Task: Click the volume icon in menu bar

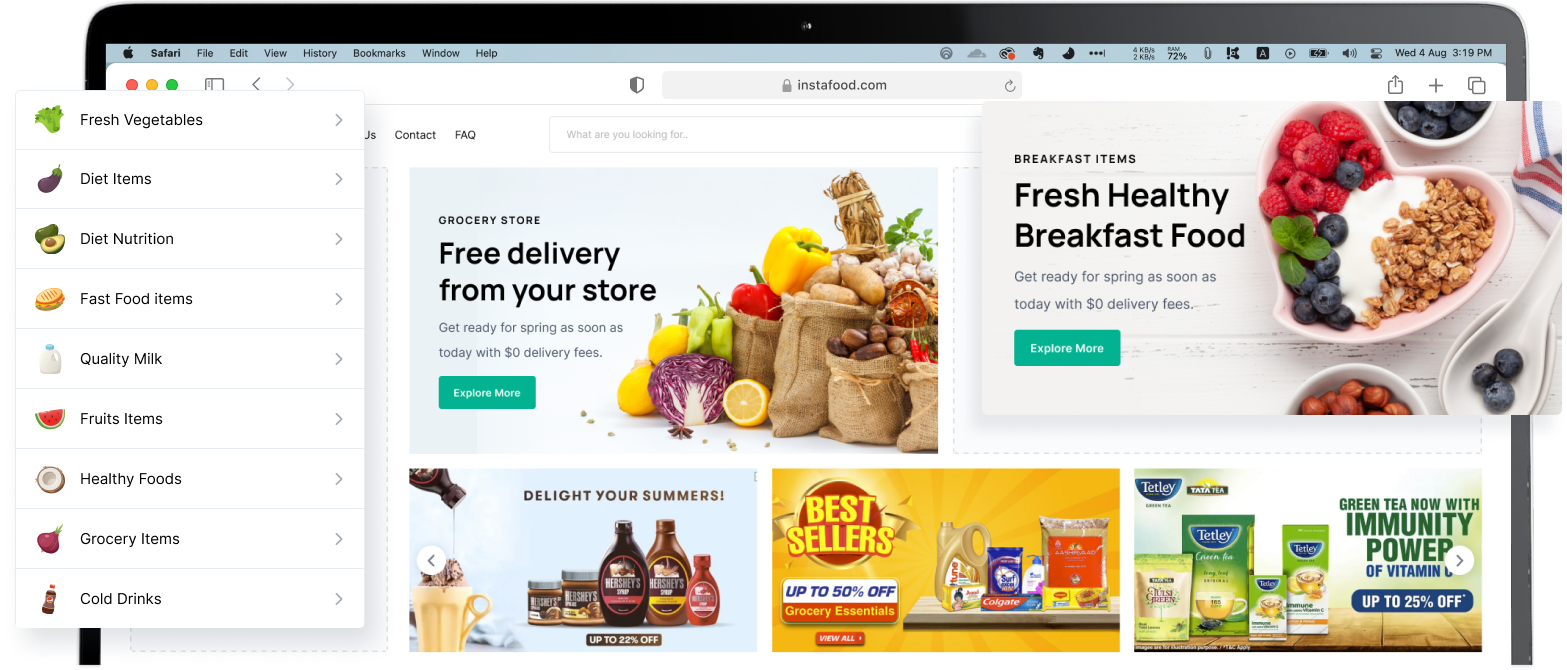Action: click(x=1350, y=53)
